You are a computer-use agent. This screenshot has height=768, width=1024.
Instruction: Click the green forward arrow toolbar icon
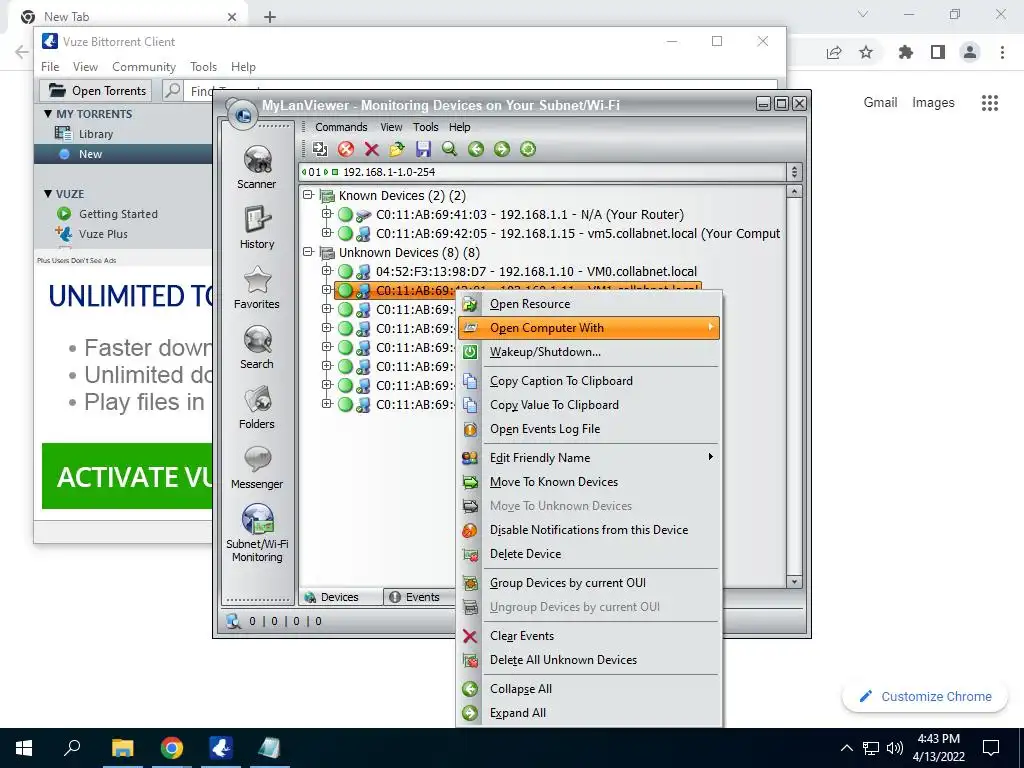coord(502,149)
